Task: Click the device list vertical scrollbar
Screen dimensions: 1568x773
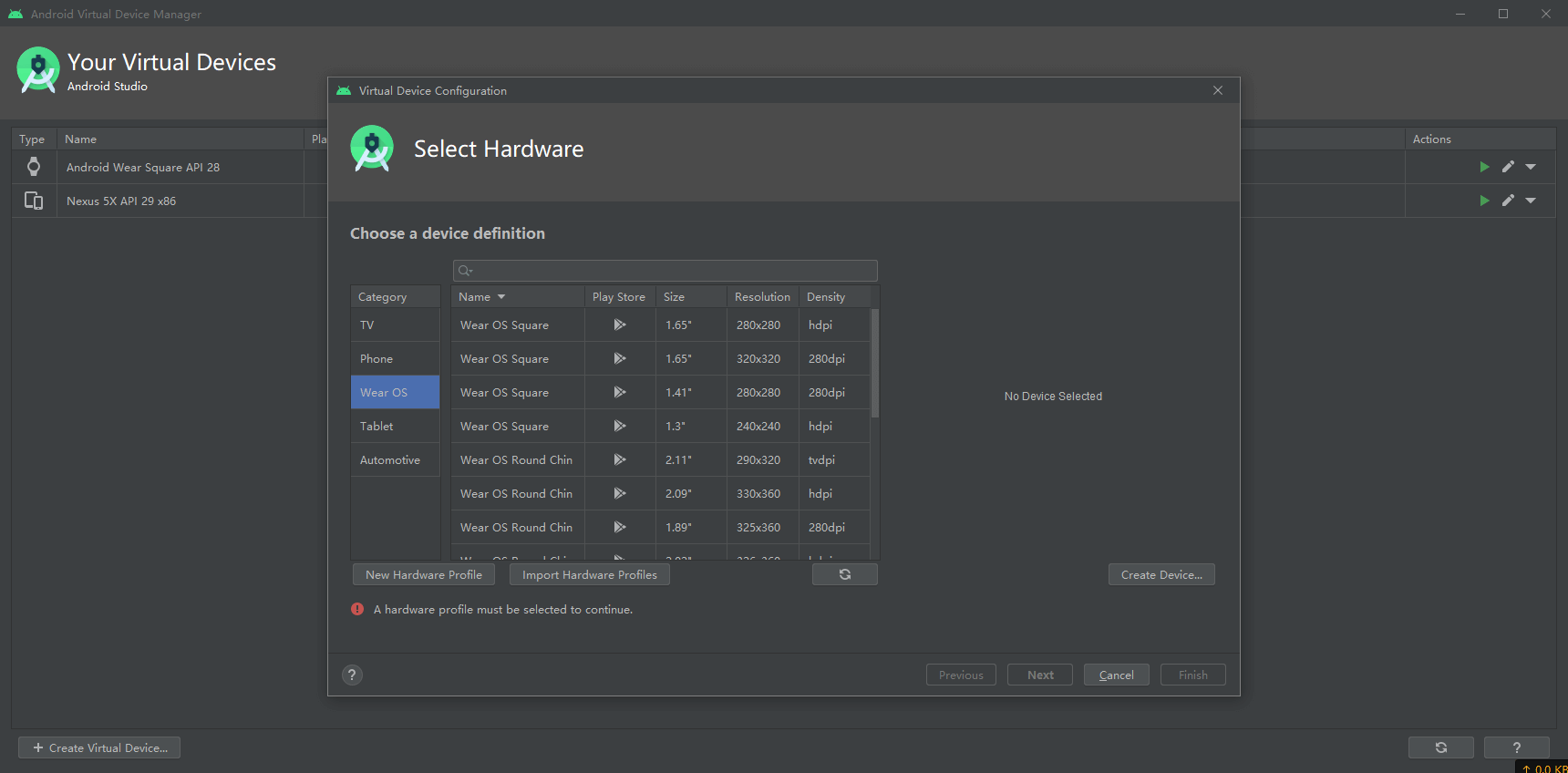Action: tap(875, 363)
